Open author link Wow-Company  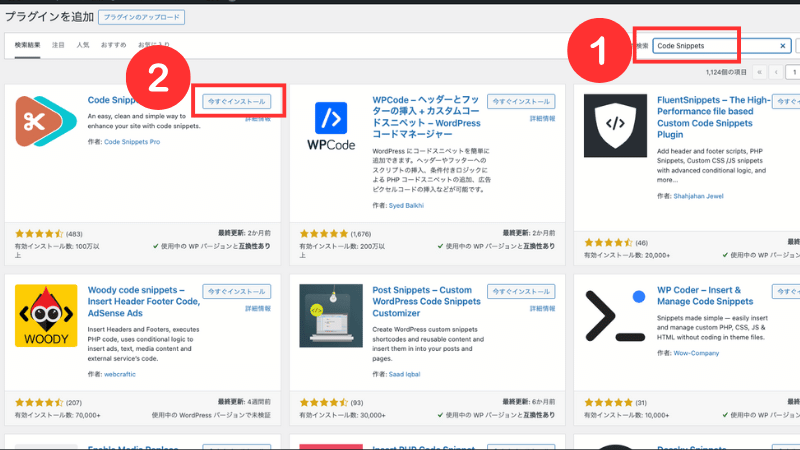696,353
